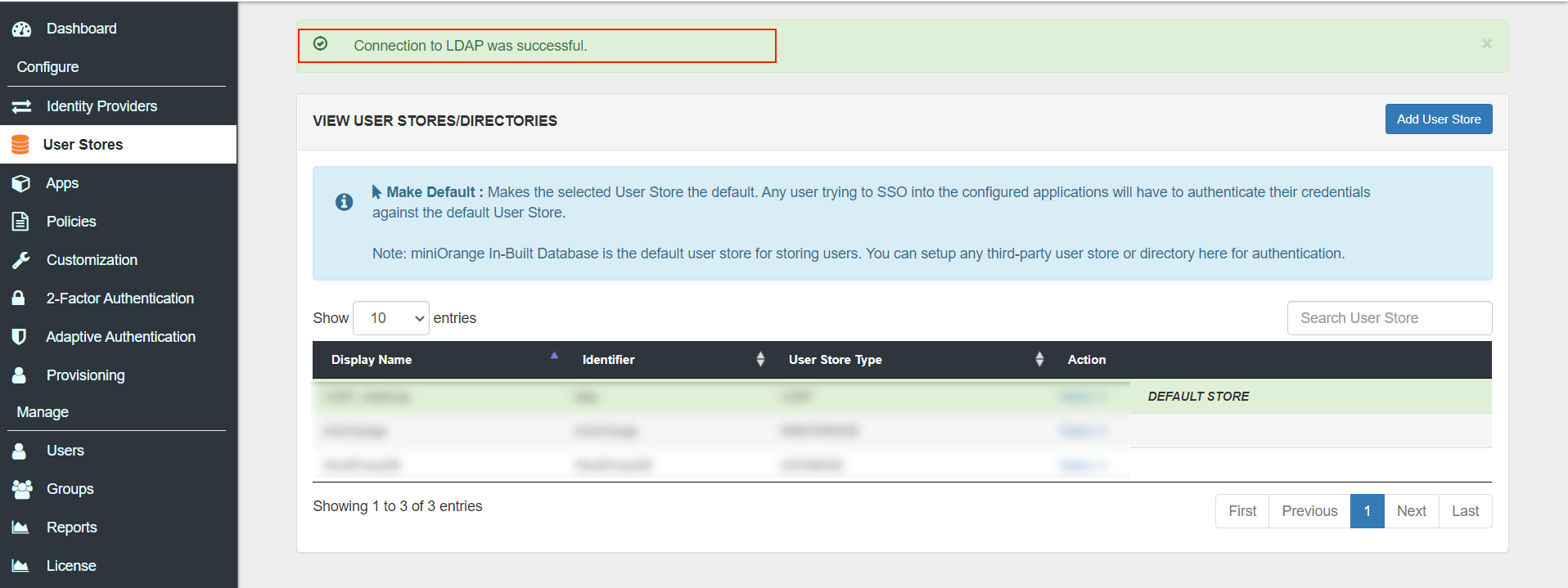Open 2-Factor Authentication menu item
The height and width of the screenshot is (588, 1568).
tap(119, 298)
